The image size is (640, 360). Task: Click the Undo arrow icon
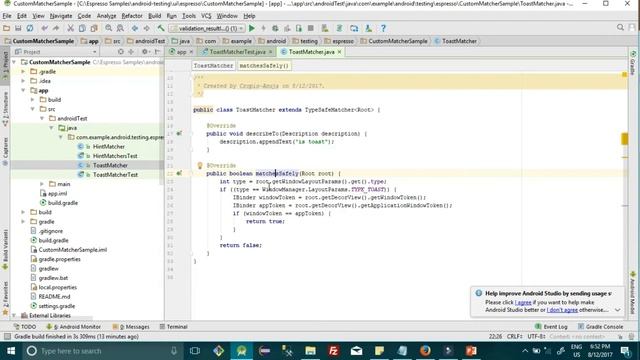click(44, 28)
